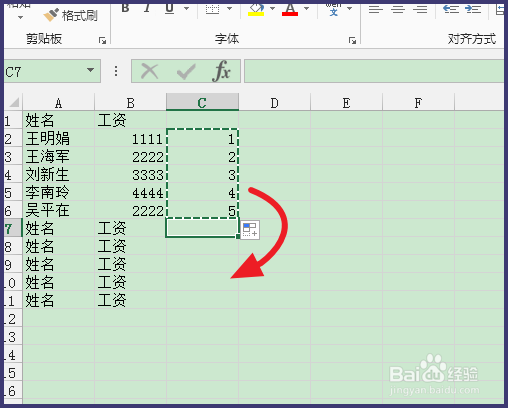Decrease indent
The height and width of the screenshot is (408, 508).
pyautogui.click(x=451, y=9)
